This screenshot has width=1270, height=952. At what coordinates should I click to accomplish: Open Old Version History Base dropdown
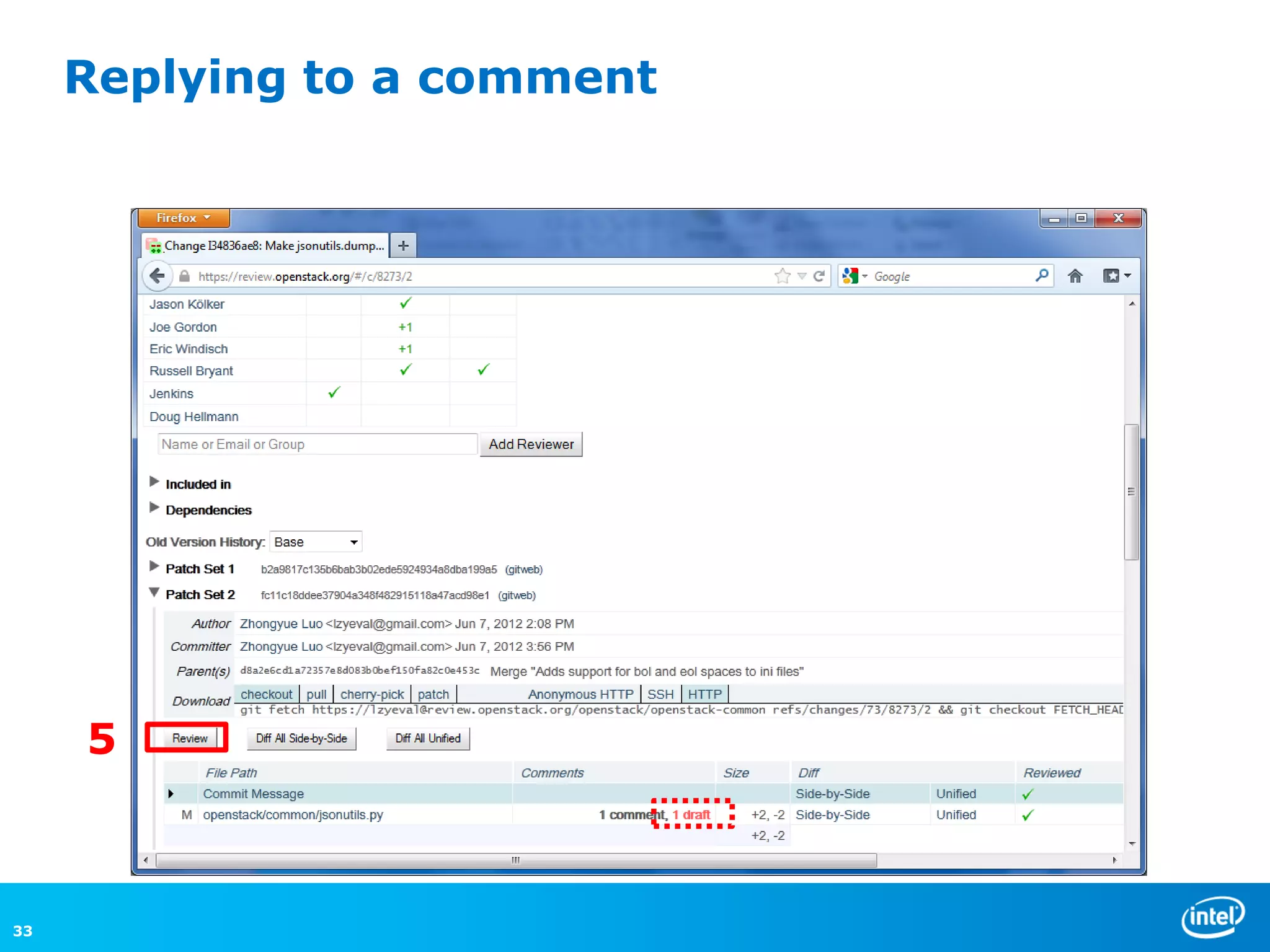[x=316, y=542]
